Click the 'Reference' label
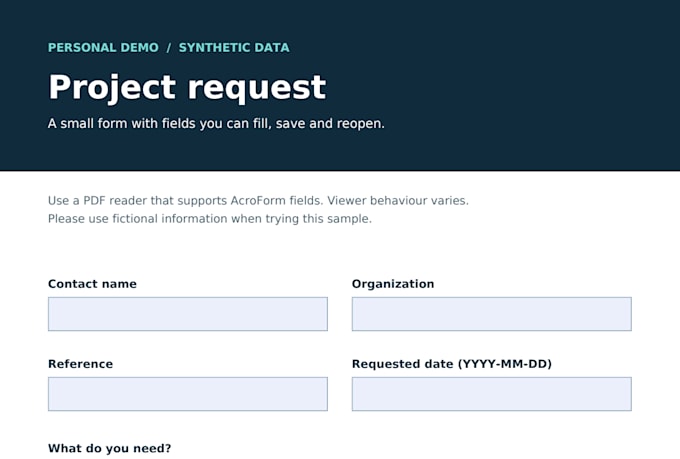This screenshot has height=459, width=680. (80, 364)
